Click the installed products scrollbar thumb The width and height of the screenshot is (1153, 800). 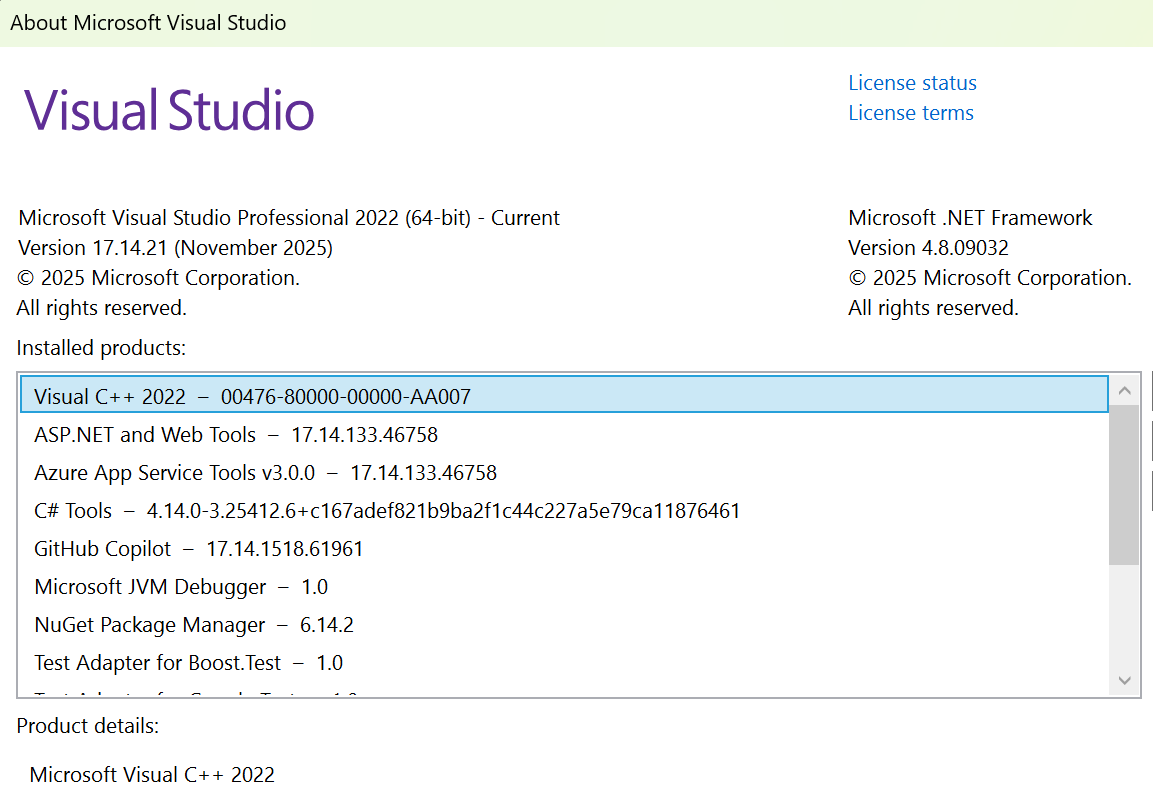coord(1124,485)
